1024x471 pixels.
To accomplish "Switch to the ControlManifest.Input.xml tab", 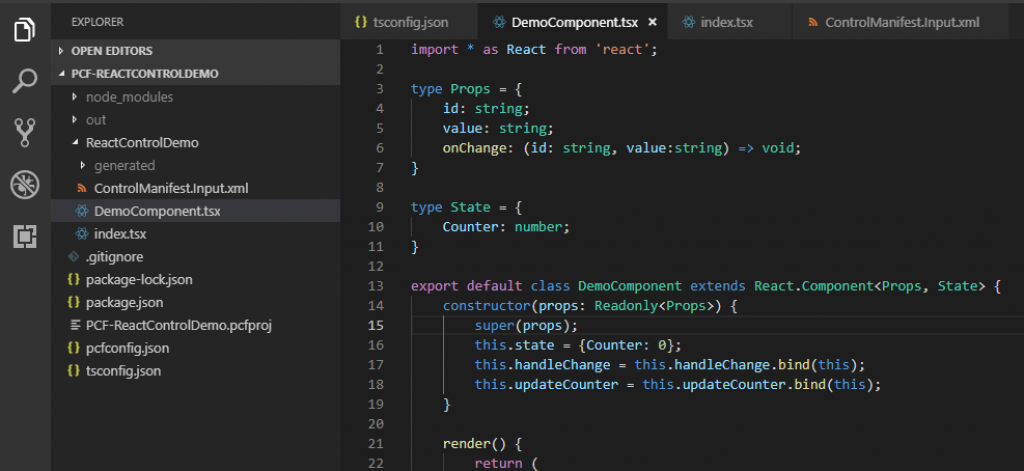I will tap(903, 22).
